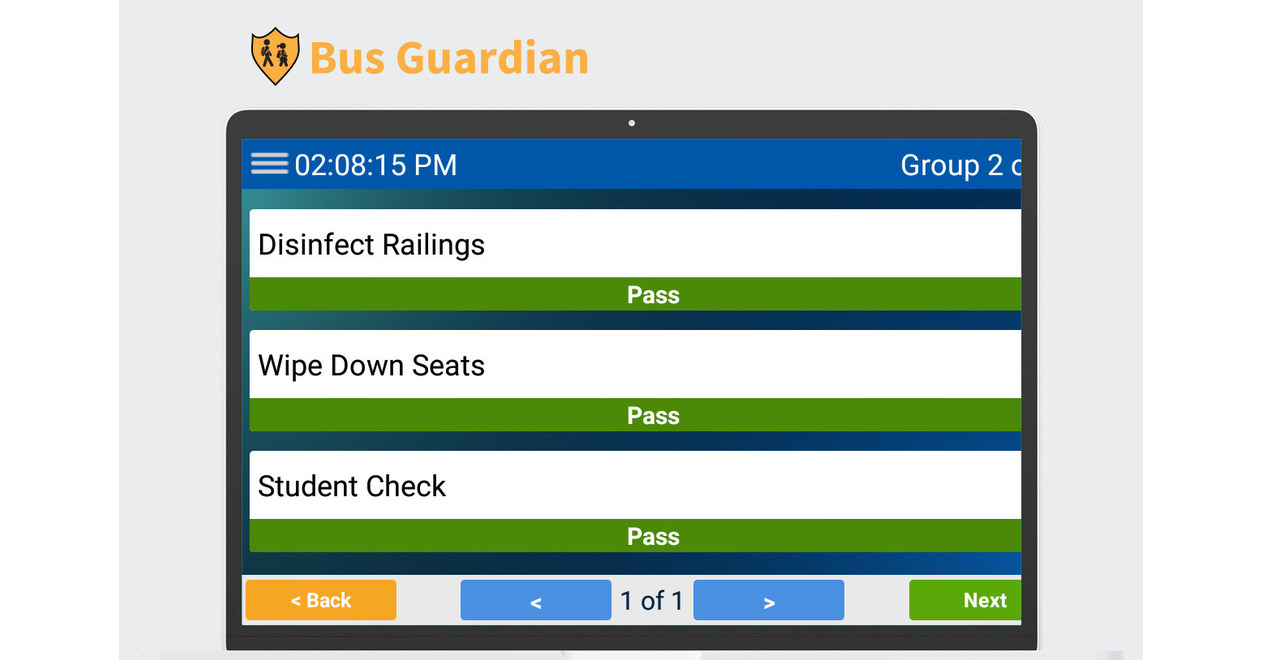Select the Wipe Down Seats text label

pyautogui.click(x=371, y=365)
